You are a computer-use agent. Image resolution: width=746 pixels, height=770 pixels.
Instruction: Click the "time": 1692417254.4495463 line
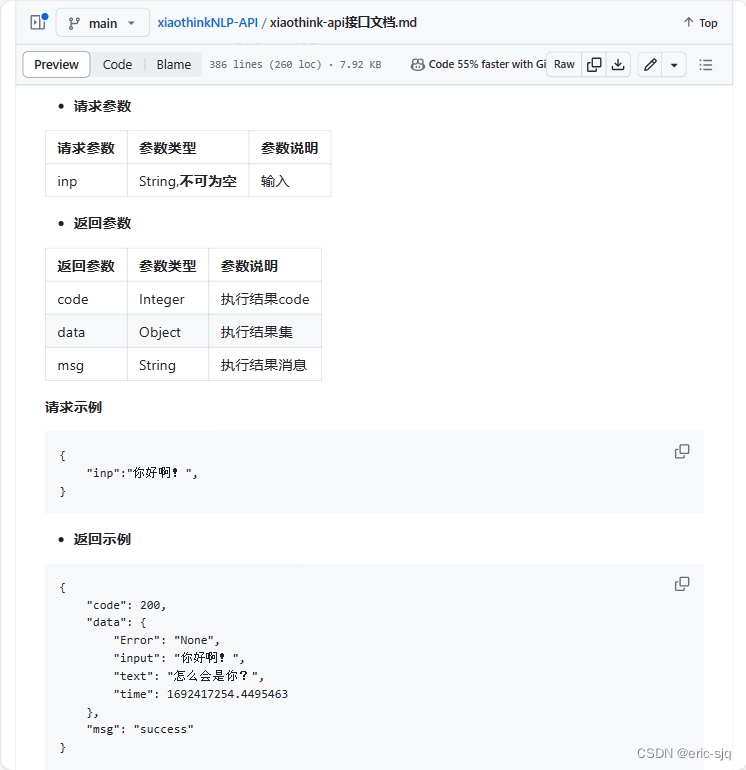201,694
